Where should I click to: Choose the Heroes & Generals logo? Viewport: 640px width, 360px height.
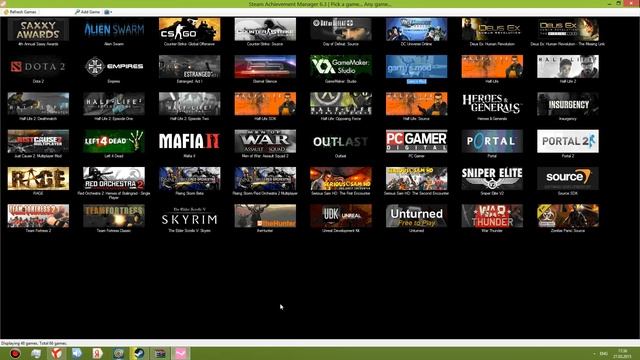click(x=492, y=104)
